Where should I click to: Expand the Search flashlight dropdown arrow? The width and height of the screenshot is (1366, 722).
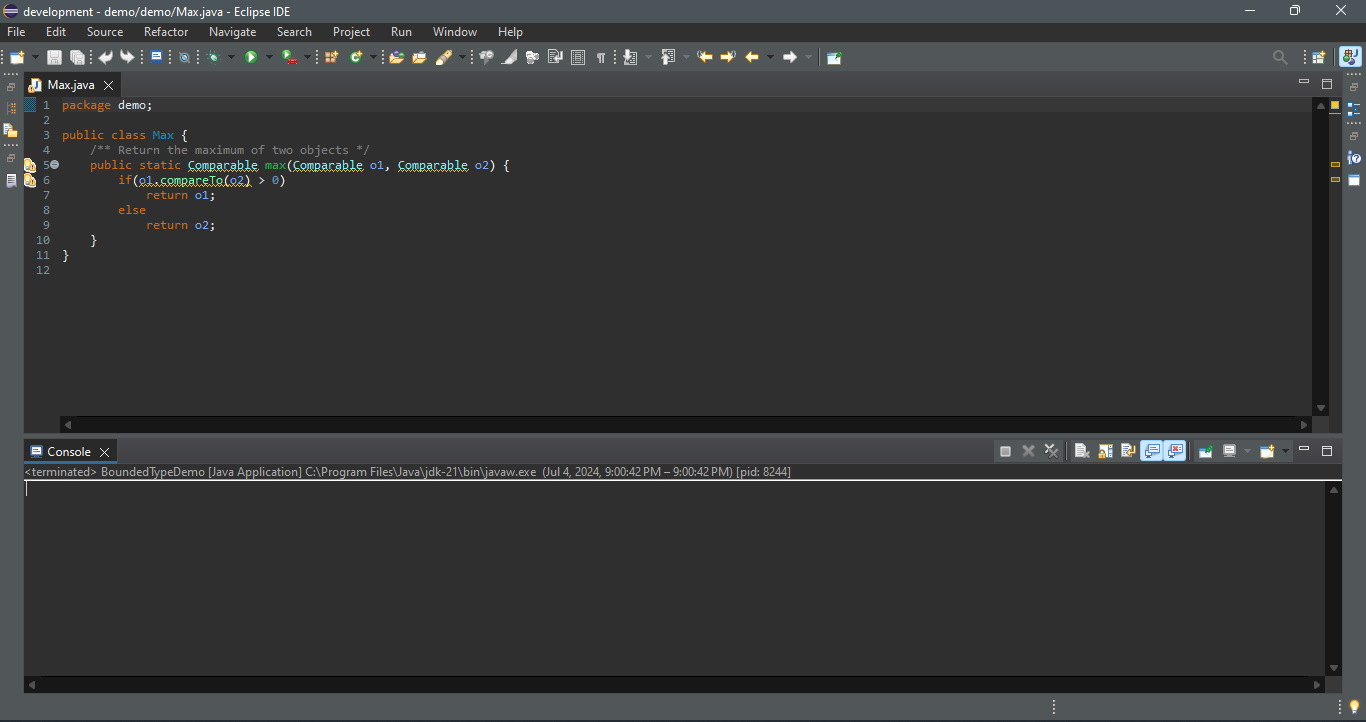point(461,57)
